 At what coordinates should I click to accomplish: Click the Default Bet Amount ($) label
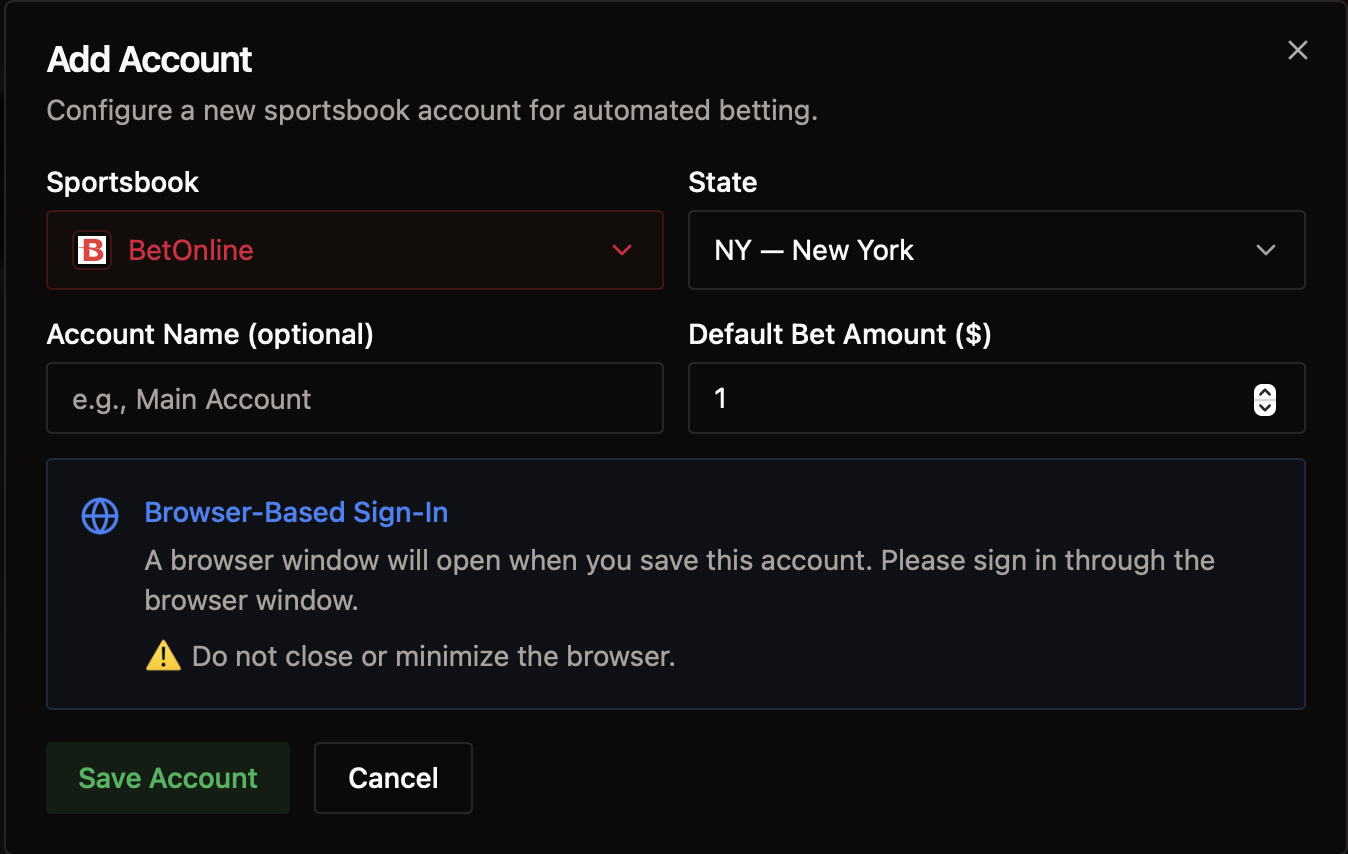click(840, 334)
